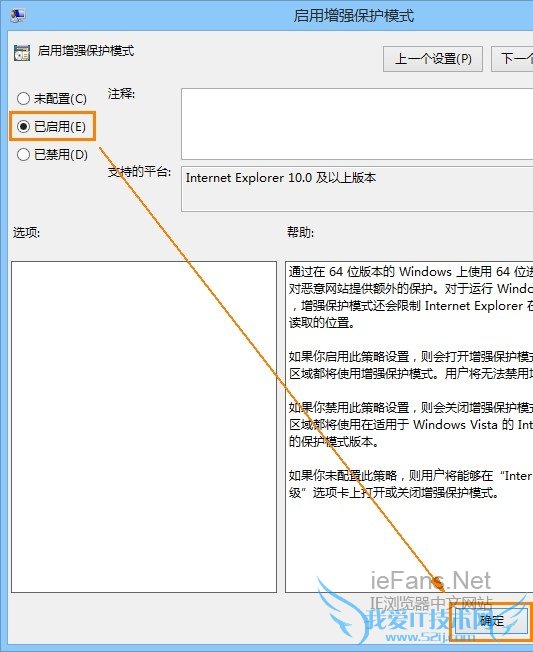Image resolution: width=533 pixels, height=652 pixels.
Task: Click the help line 读取的位置。
Action: click(322, 323)
